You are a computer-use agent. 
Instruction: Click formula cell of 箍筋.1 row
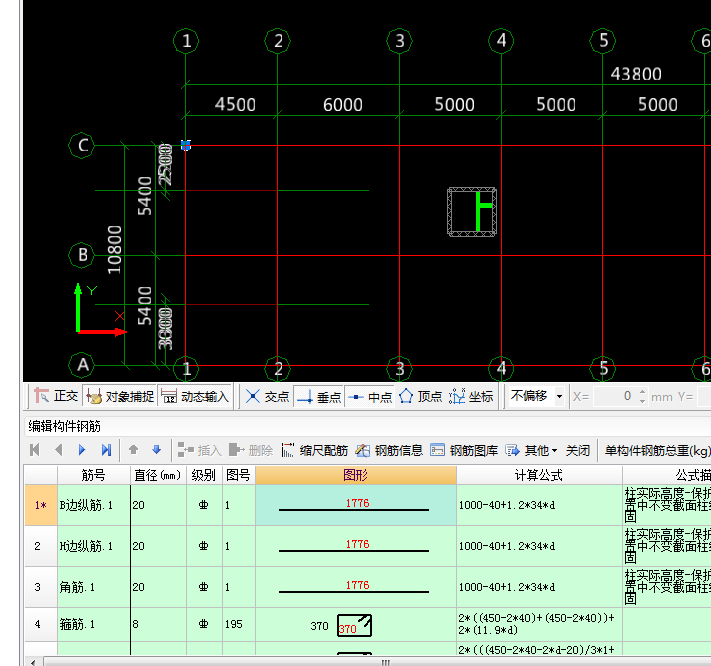click(x=539, y=624)
